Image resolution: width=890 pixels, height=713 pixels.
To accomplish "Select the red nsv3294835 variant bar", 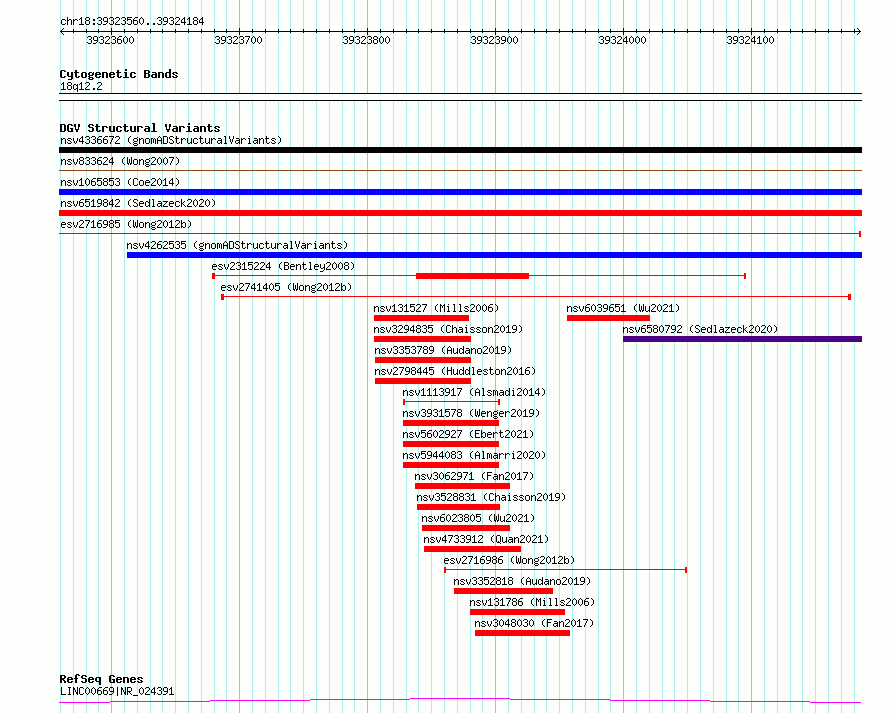I will click(422, 339).
